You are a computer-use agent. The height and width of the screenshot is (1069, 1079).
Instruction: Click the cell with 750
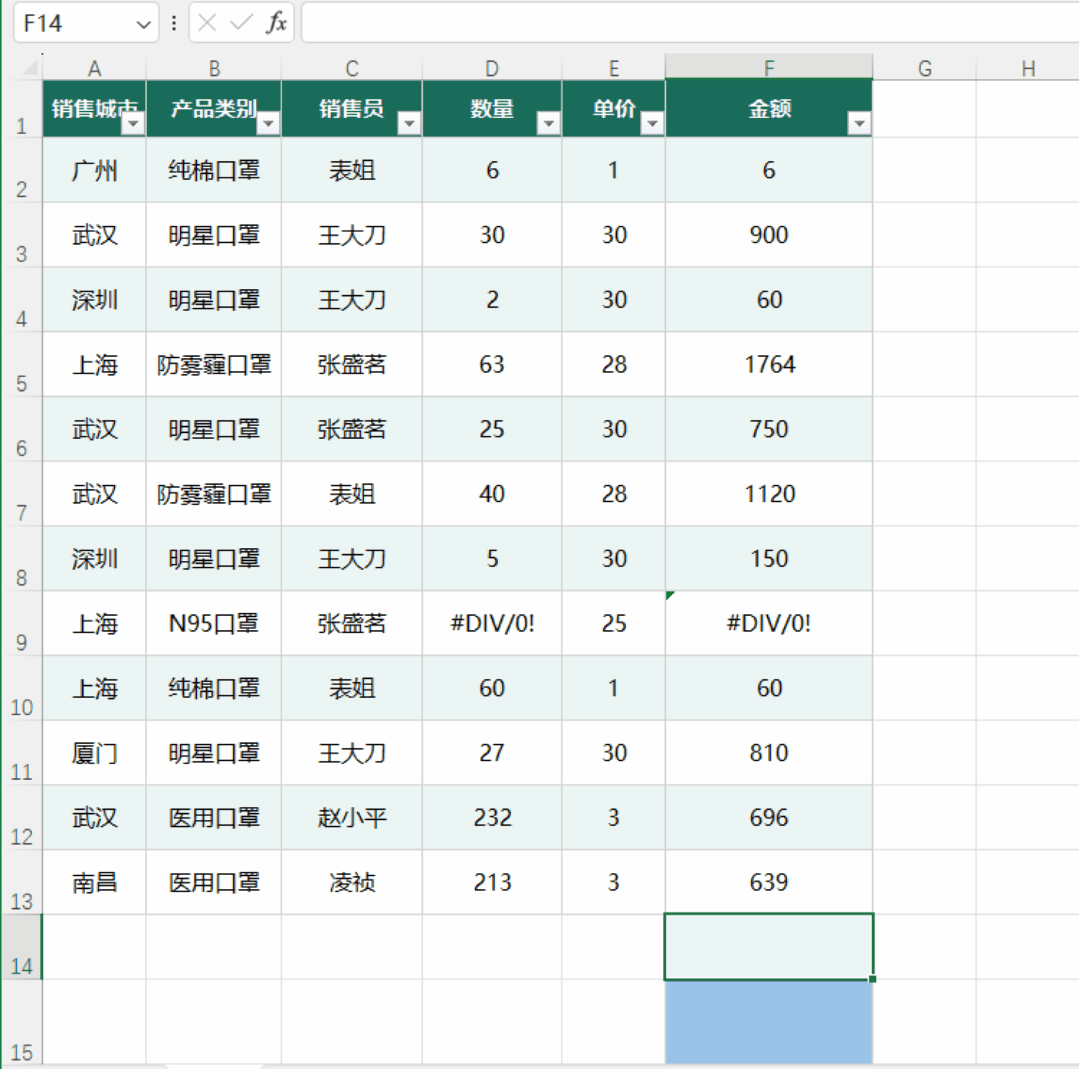point(769,429)
